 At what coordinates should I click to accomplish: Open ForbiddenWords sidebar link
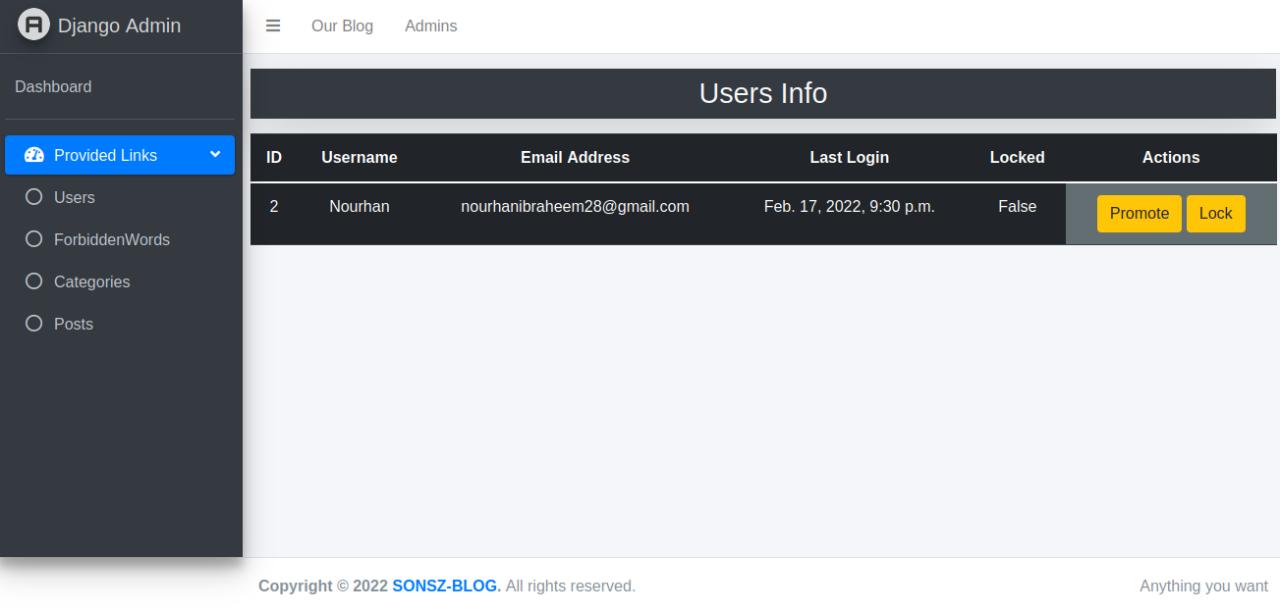tap(120, 240)
